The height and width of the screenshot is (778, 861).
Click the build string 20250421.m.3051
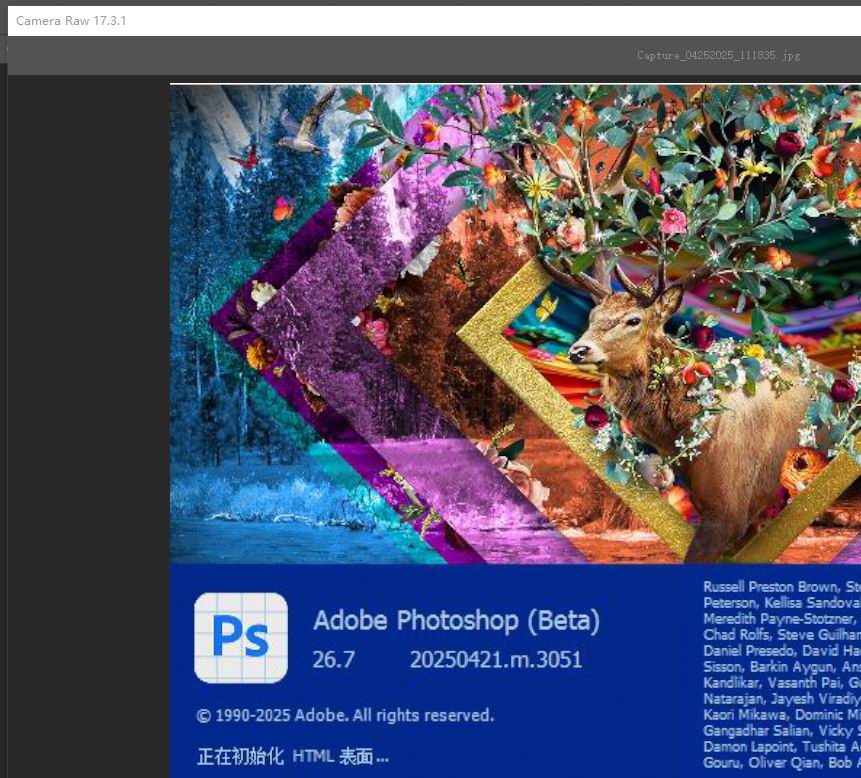pyautogui.click(x=496, y=659)
